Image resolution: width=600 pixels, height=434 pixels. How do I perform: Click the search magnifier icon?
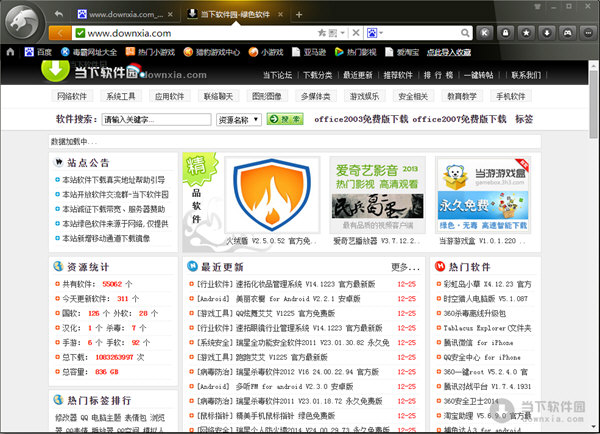click(x=465, y=33)
